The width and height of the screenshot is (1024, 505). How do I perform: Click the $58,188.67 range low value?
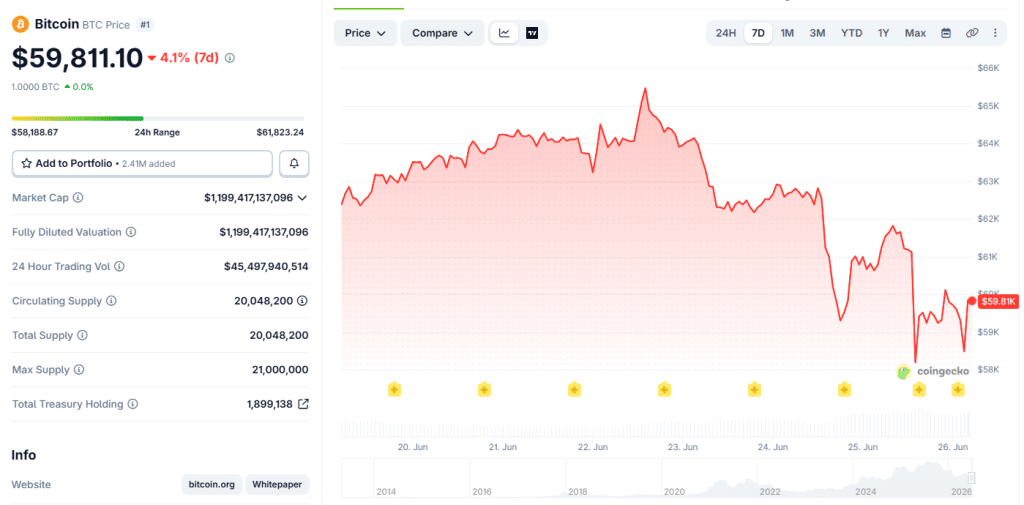(x=35, y=132)
